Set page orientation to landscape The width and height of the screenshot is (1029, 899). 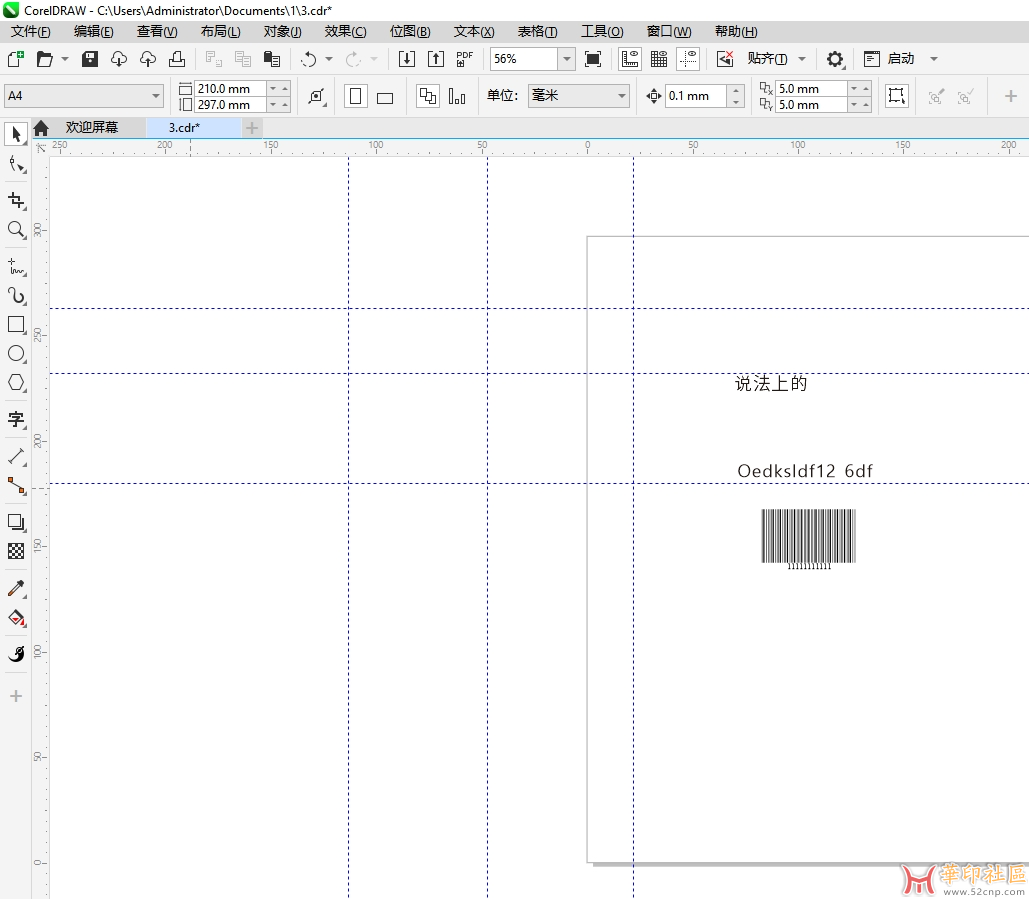[385, 98]
